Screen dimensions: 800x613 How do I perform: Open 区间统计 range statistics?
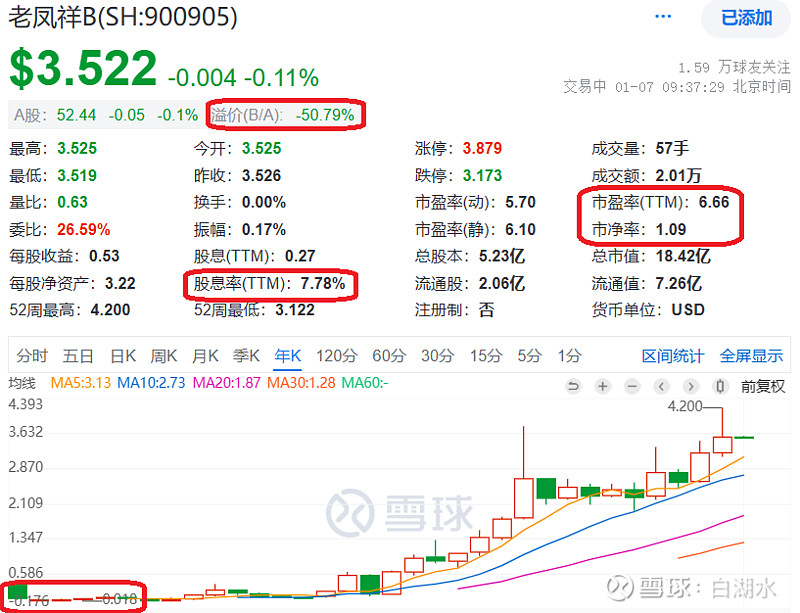(672, 356)
